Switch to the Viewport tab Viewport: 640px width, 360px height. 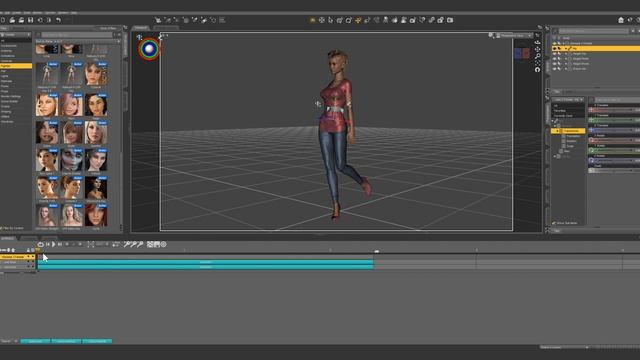(x=141, y=28)
